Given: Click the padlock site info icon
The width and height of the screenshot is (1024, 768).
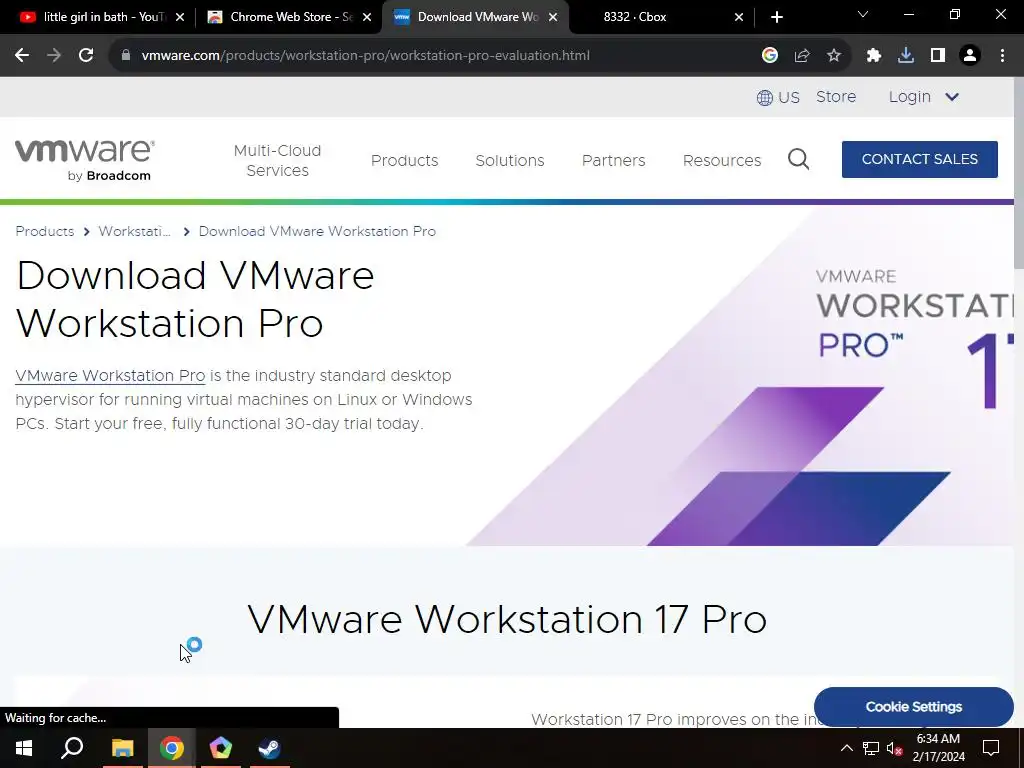Looking at the screenshot, I should [x=126, y=56].
